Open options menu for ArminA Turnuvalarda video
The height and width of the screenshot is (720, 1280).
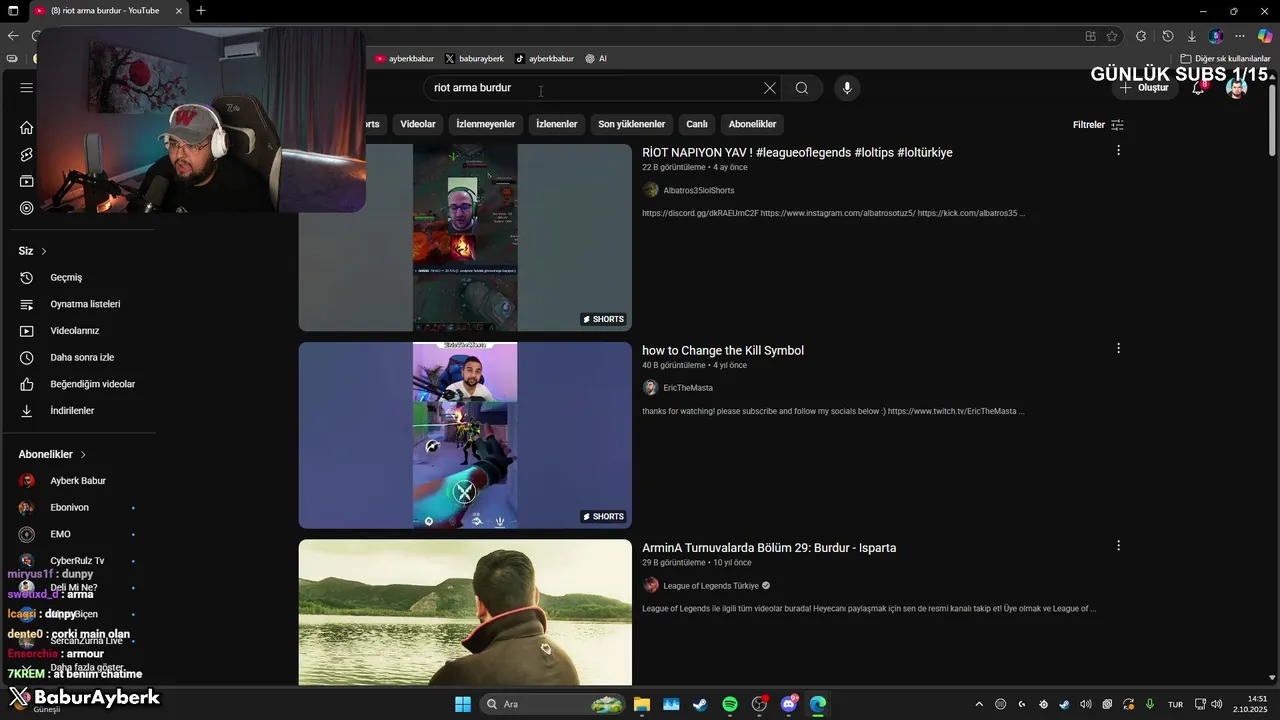pos(1118,546)
